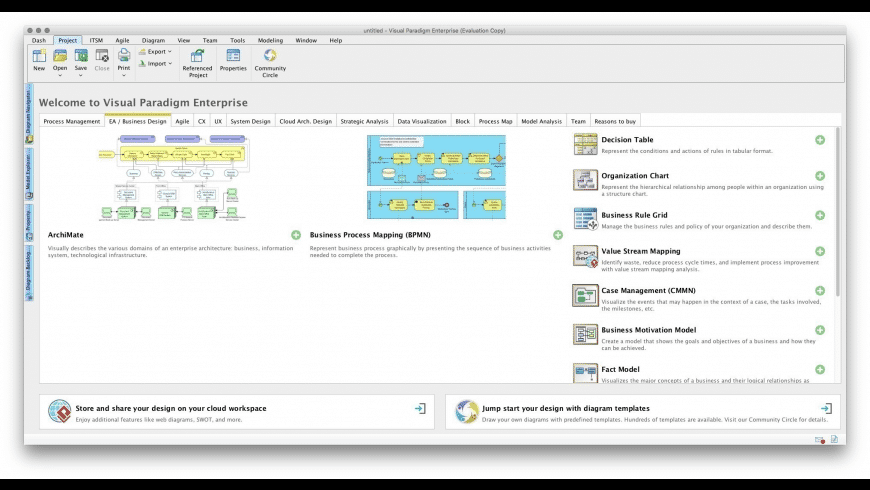Screen dimensions: 870x490
Task: Click the message icon in status bar
Action: point(820,440)
